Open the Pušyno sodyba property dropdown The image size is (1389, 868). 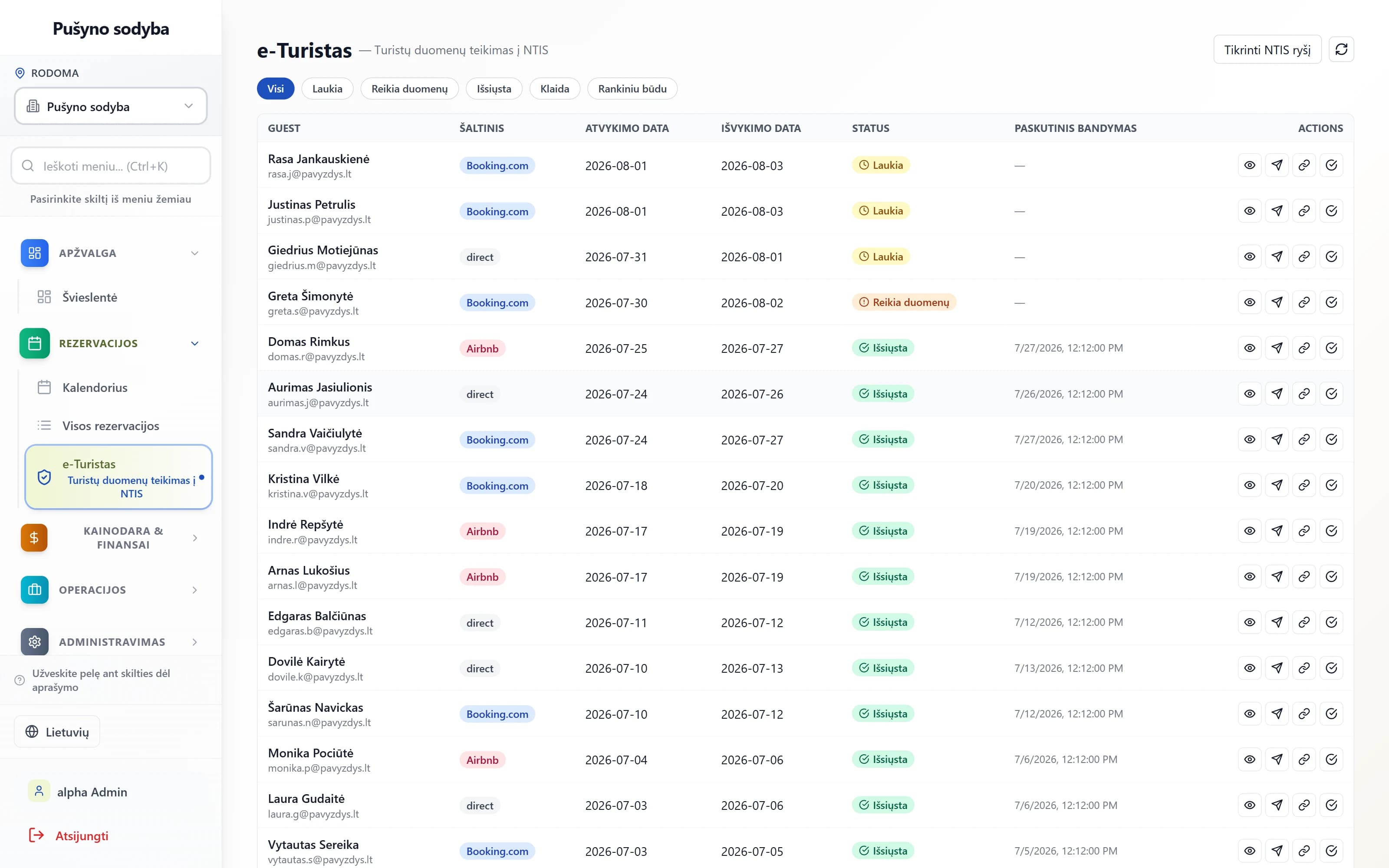111,106
